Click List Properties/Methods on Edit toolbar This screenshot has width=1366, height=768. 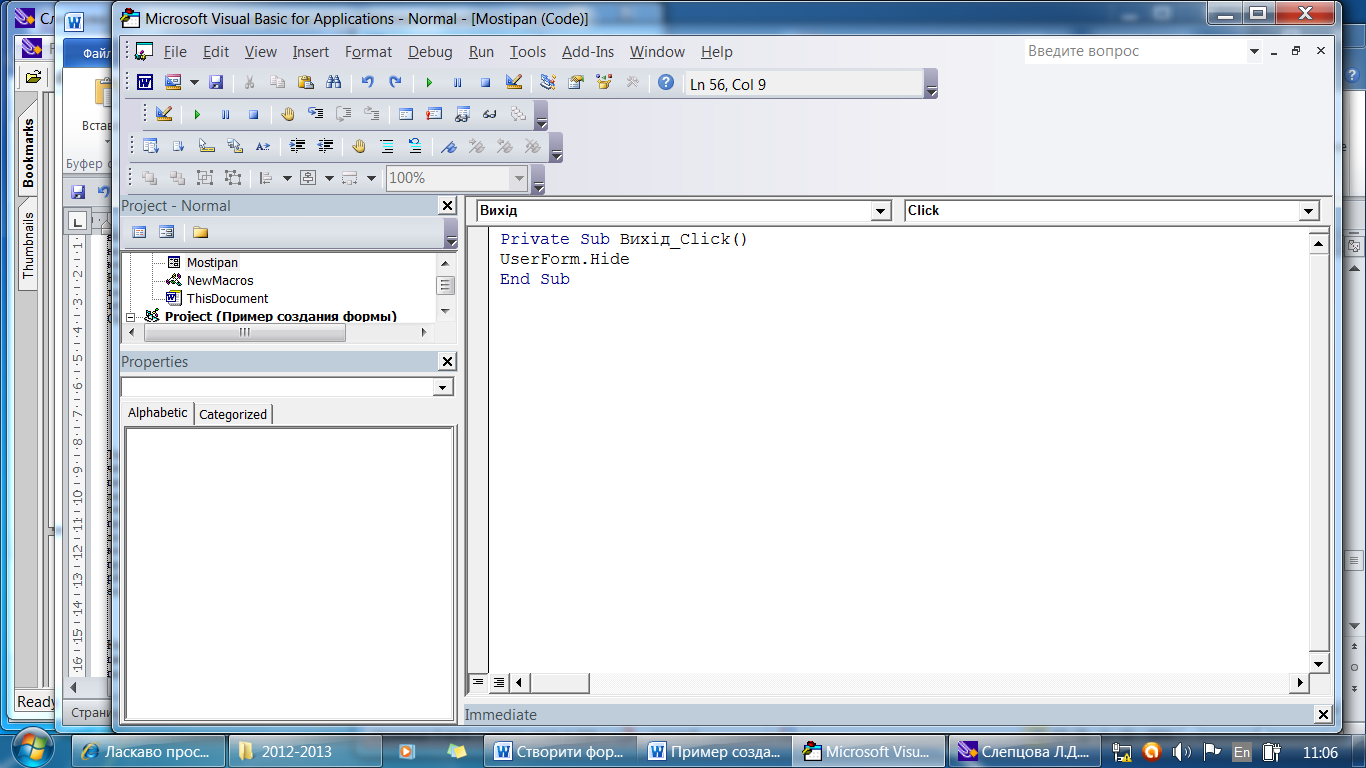151,146
